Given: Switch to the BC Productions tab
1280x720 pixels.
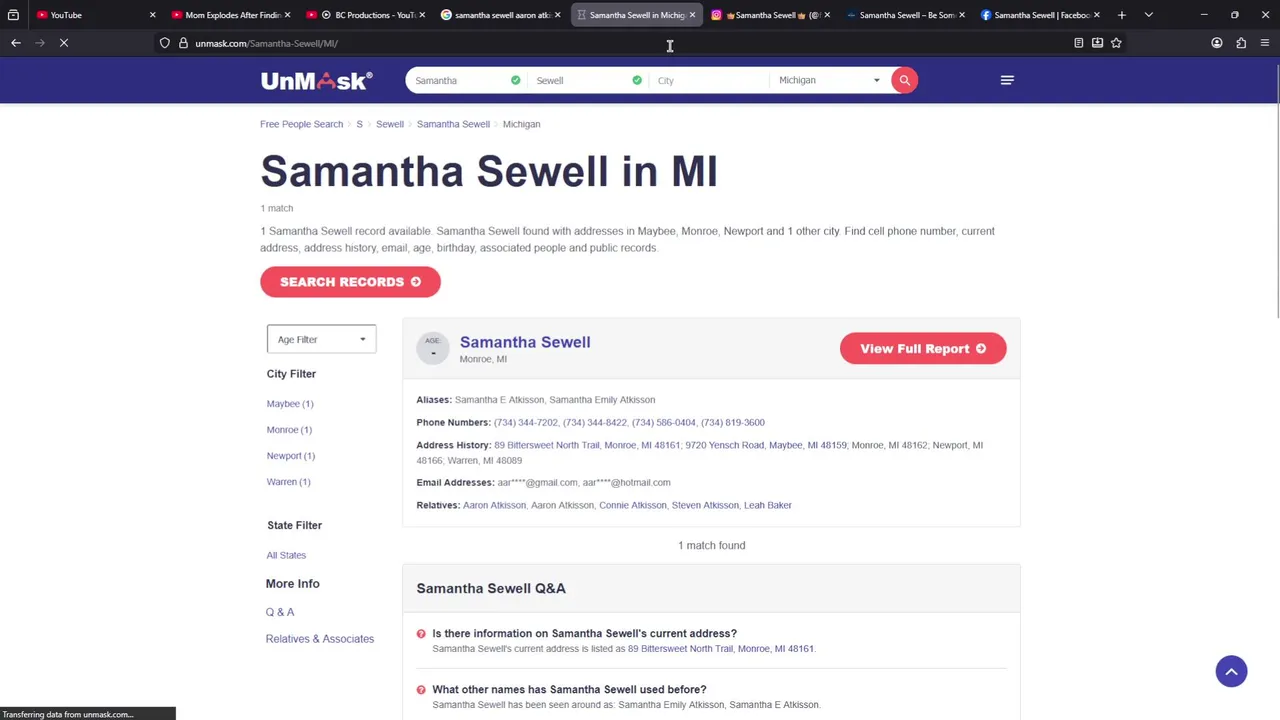Looking at the screenshot, I should 365,15.
